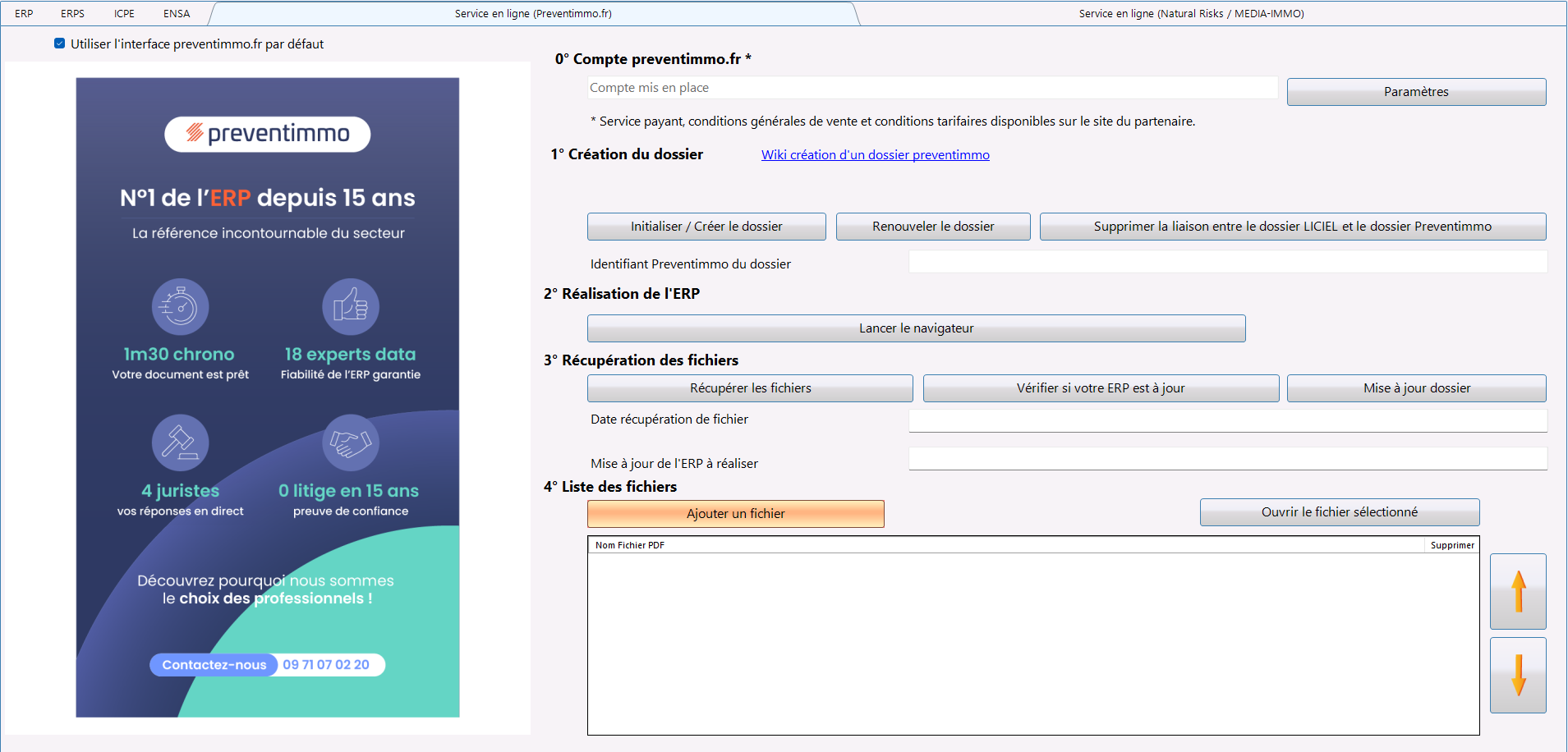Switch to the ERP tab
The height and width of the screenshot is (752, 1568).
[x=24, y=14]
